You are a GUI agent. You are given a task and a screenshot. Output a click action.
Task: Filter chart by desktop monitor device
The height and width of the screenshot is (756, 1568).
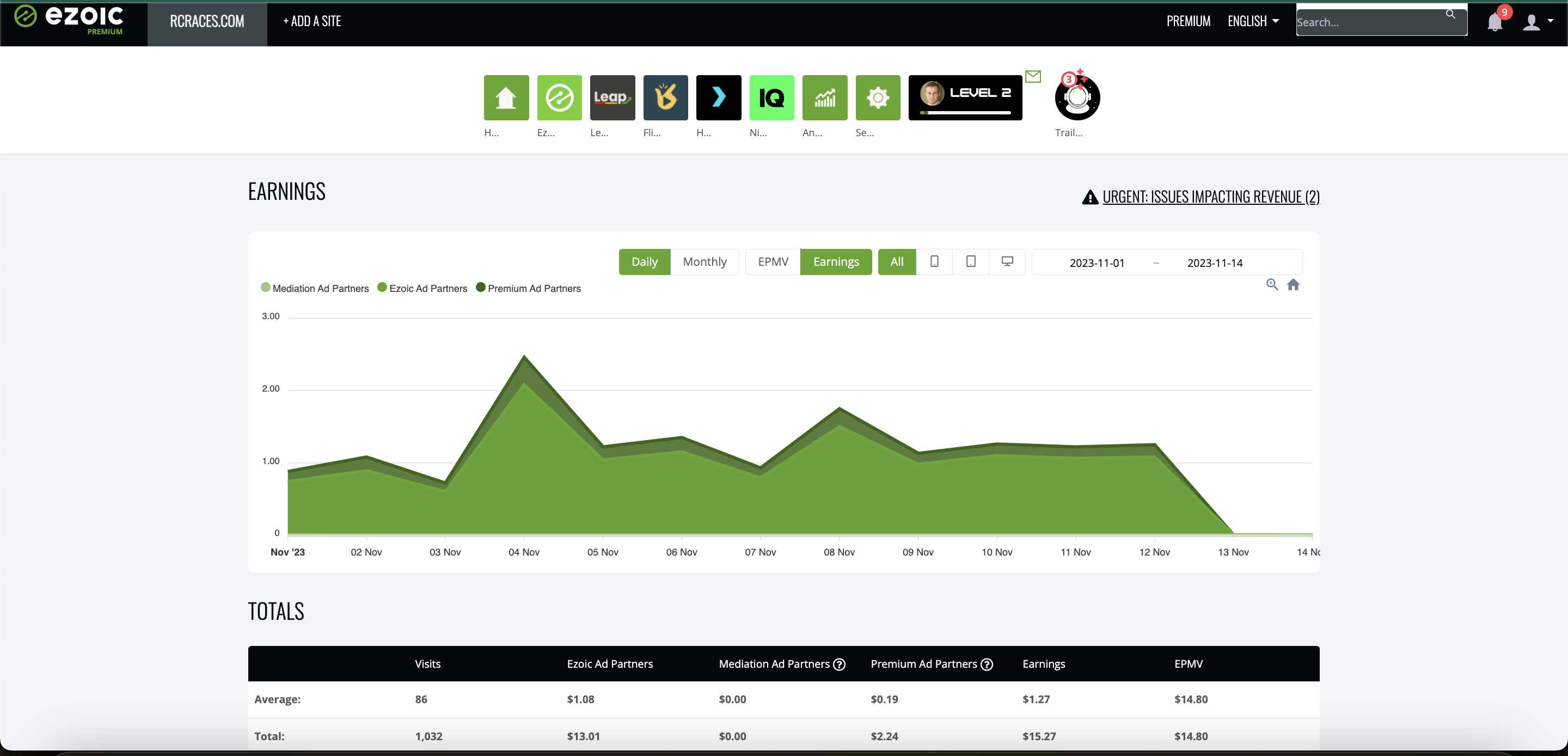(x=1007, y=261)
